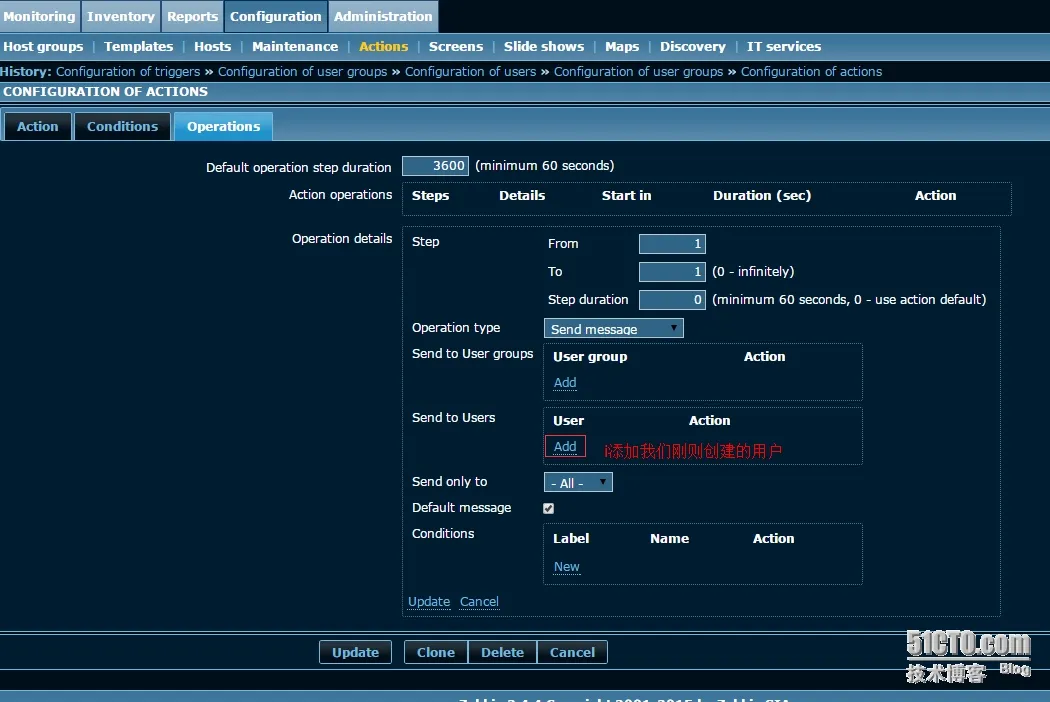
Task: Open the Administration main menu tab
Action: (x=383, y=16)
